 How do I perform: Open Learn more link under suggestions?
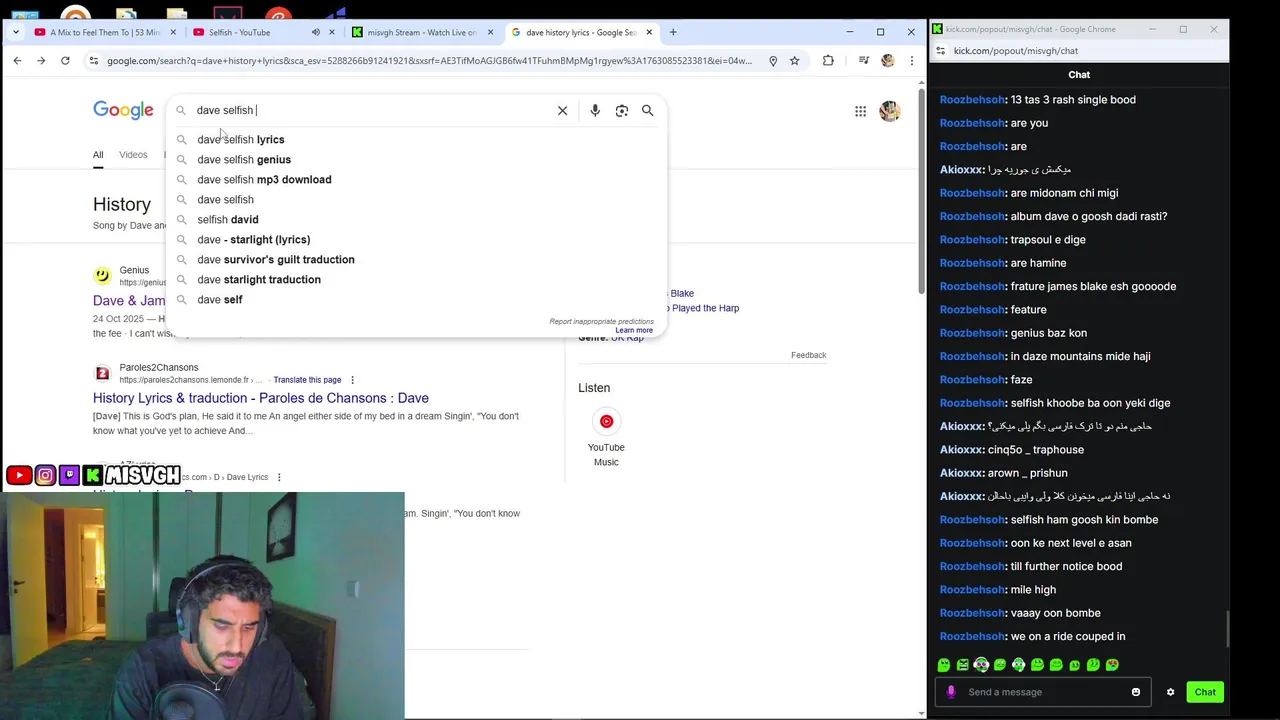pos(634,330)
